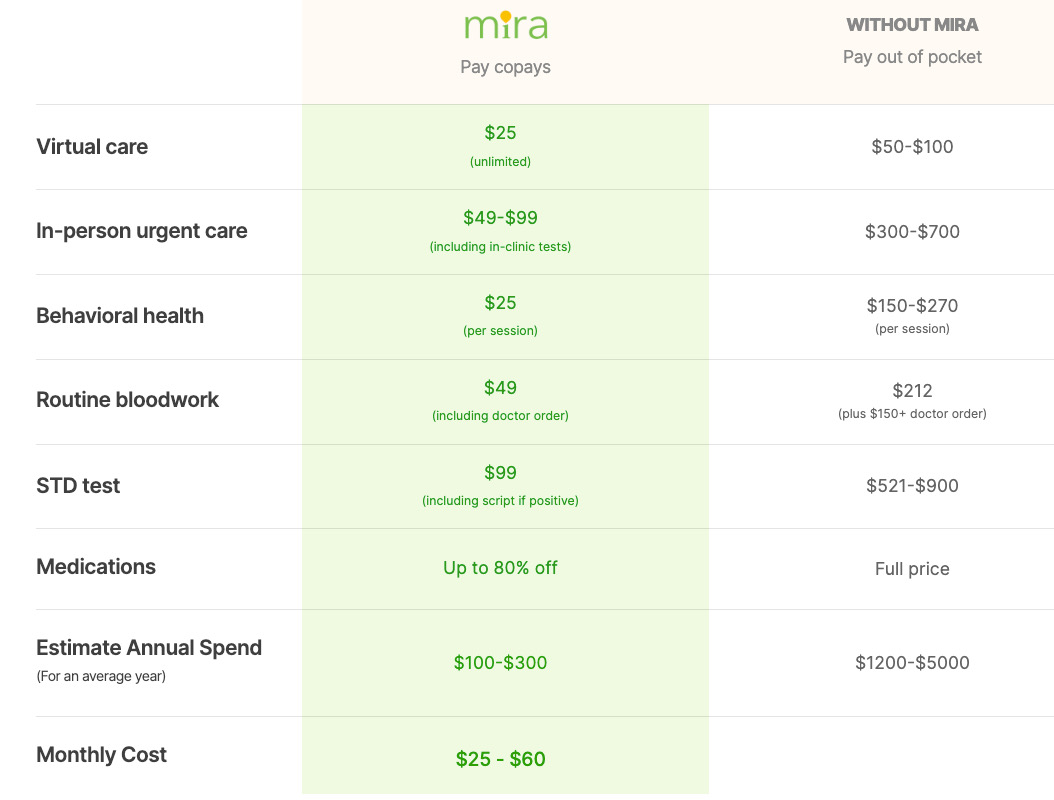Viewport: 1054px width, 800px height.
Task: Click the '$25 - $60' monthly cost
Action: [500, 759]
